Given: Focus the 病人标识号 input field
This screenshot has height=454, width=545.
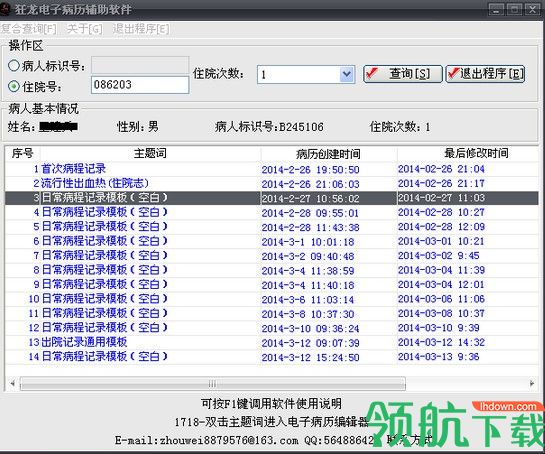Looking at the screenshot, I should click(140, 65).
